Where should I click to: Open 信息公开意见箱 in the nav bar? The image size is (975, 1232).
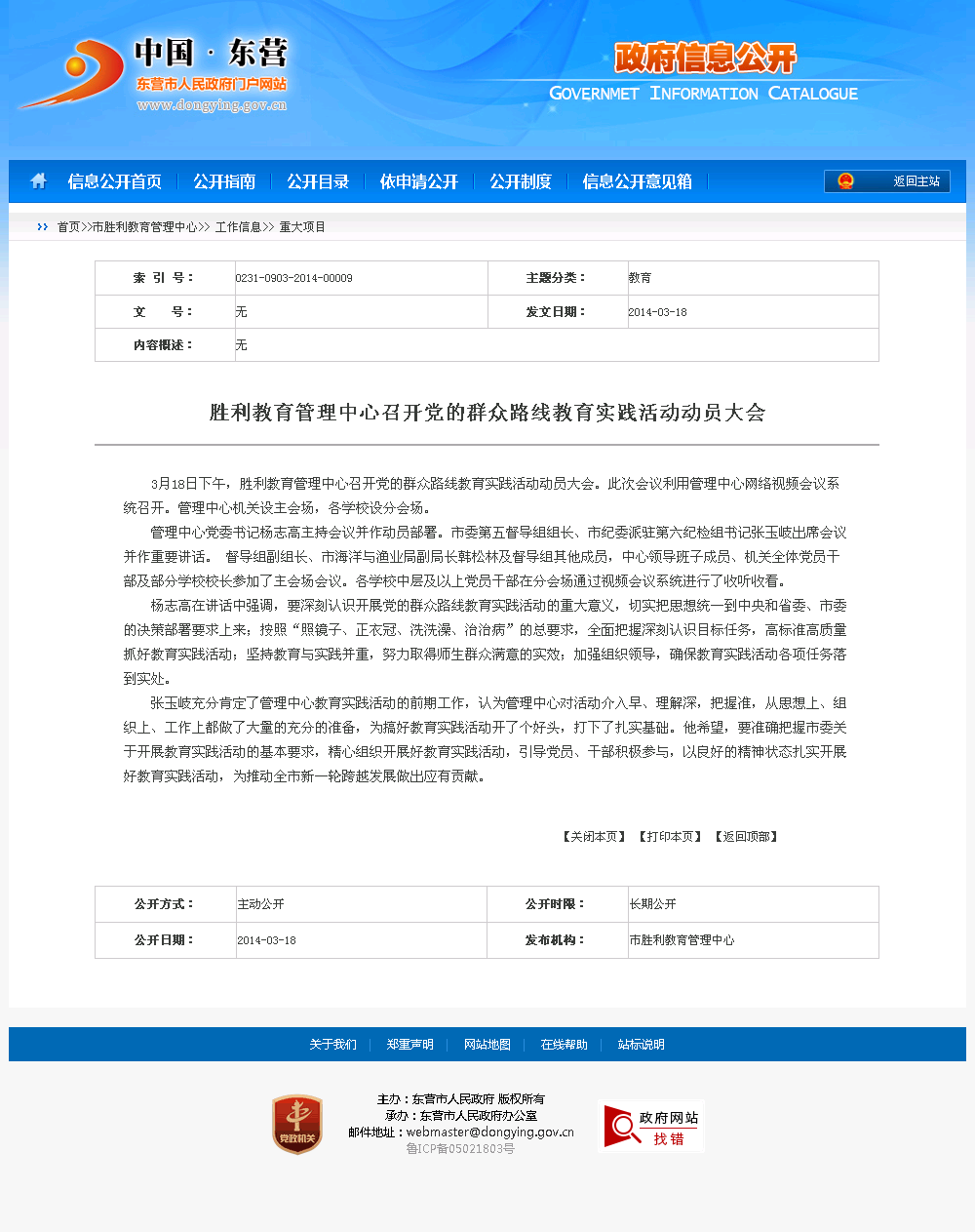coord(638,181)
